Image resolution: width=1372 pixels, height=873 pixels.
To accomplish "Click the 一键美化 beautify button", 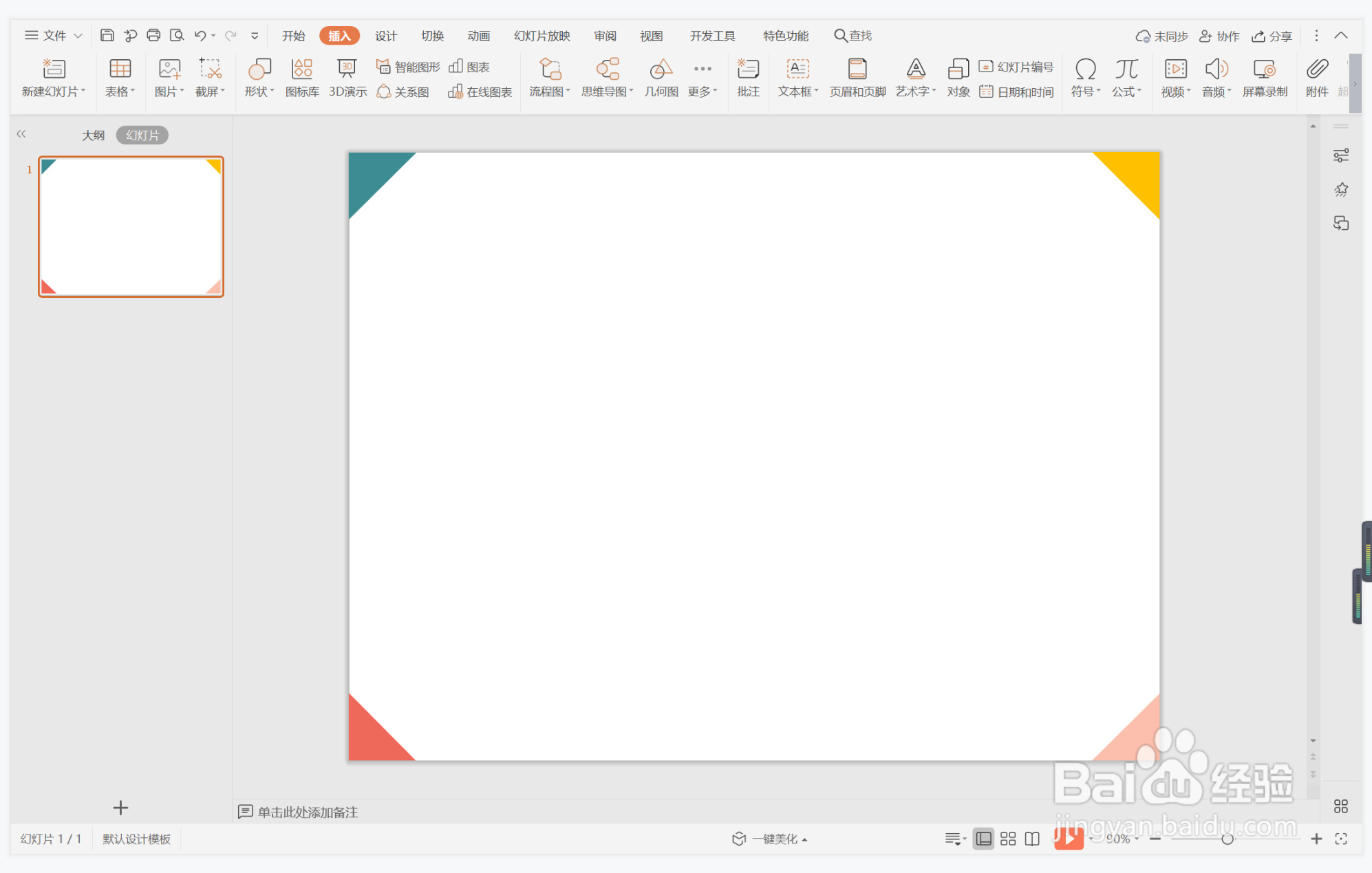I will (769, 839).
